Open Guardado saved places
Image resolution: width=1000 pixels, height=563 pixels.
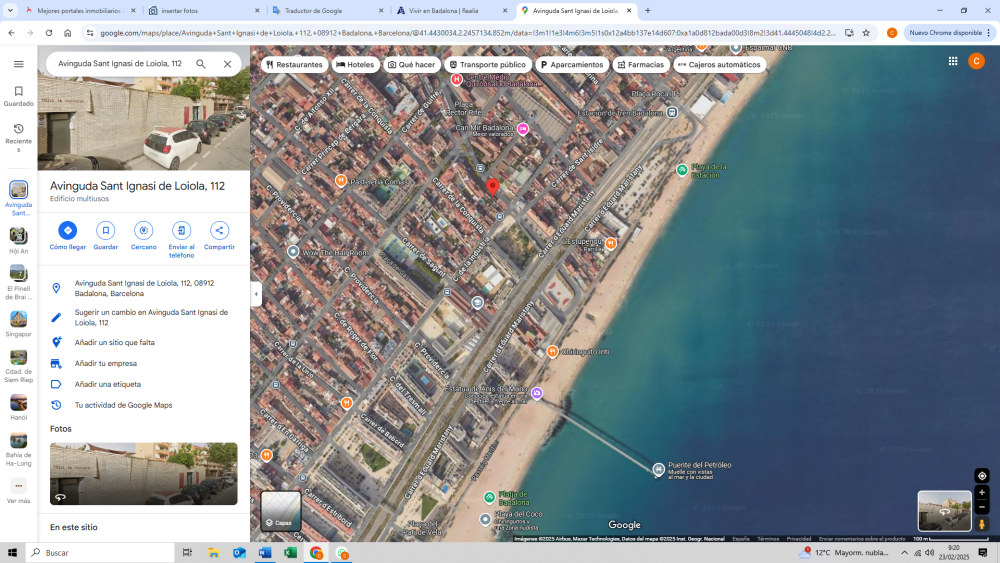pos(18,96)
